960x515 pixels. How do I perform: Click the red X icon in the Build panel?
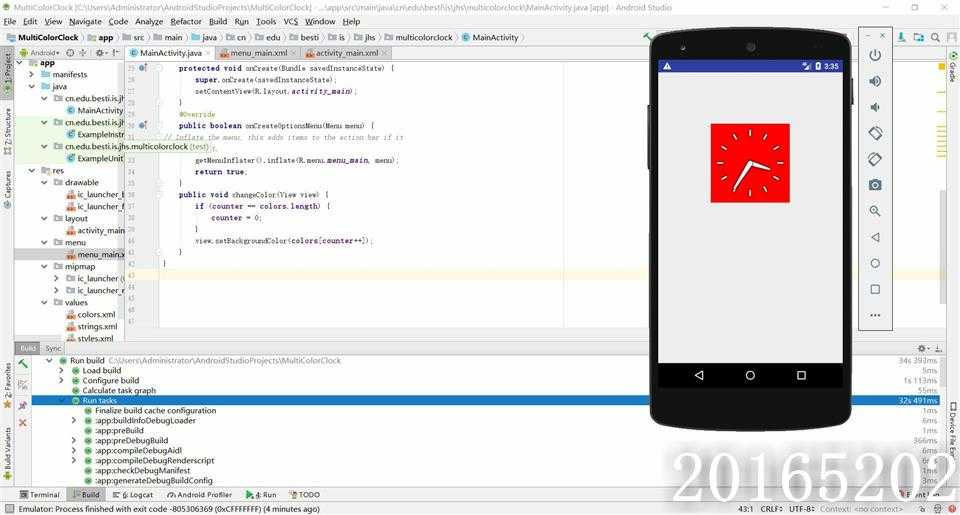tap(23, 423)
